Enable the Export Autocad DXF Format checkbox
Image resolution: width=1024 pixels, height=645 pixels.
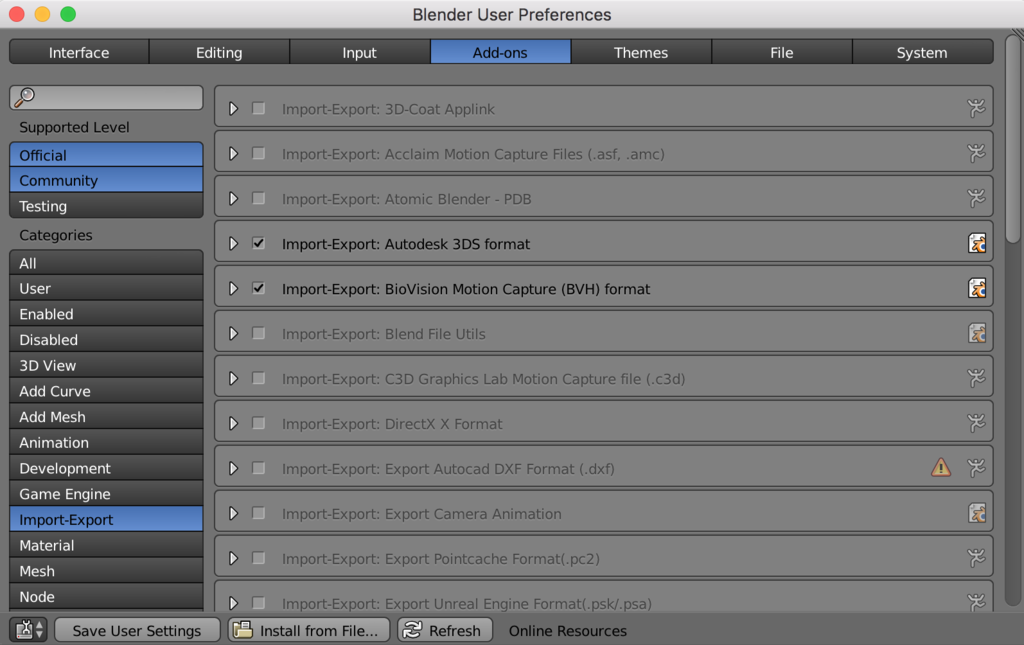[x=259, y=468]
